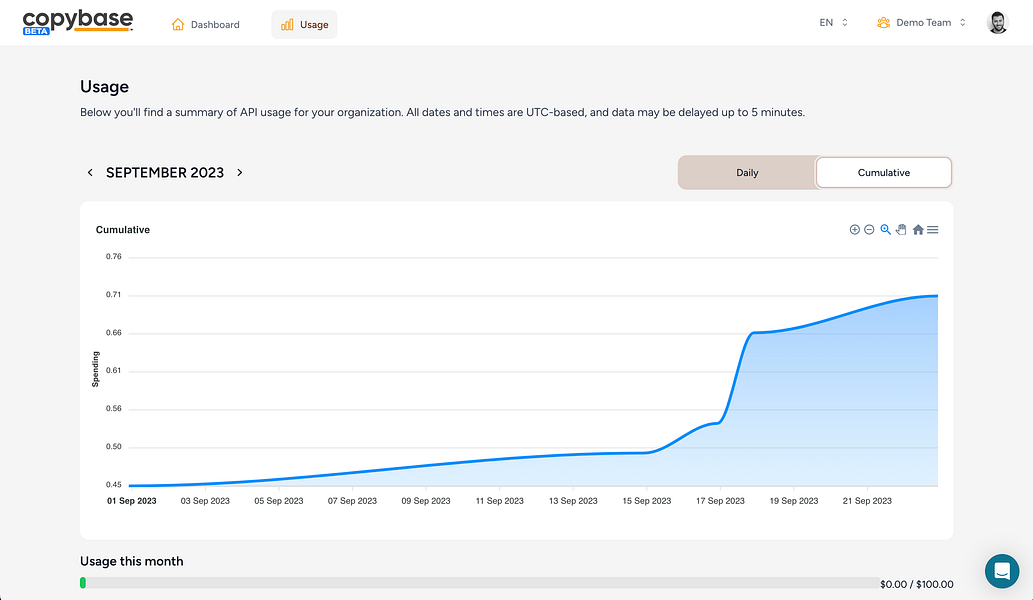
Task: Open the chart hamburger menu
Action: click(933, 230)
